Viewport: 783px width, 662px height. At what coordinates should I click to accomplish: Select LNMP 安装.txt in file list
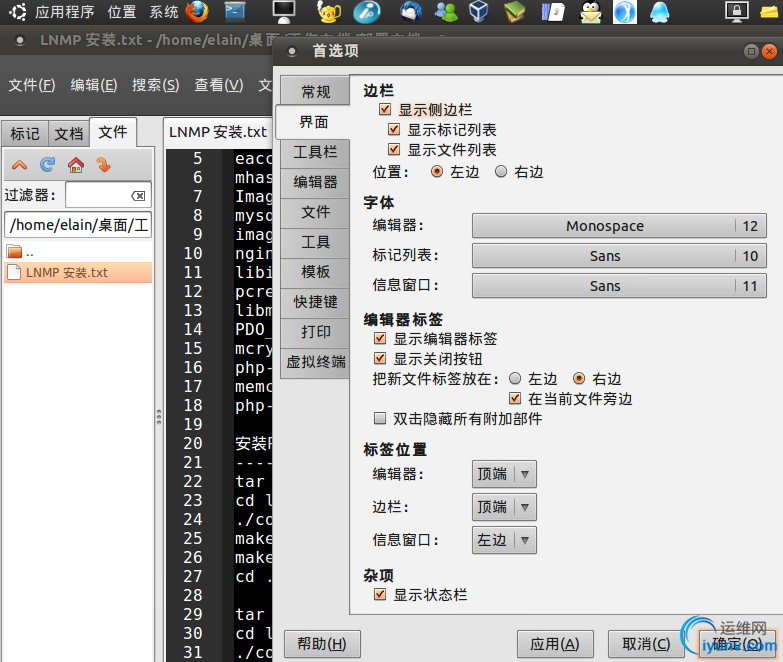(78, 273)
